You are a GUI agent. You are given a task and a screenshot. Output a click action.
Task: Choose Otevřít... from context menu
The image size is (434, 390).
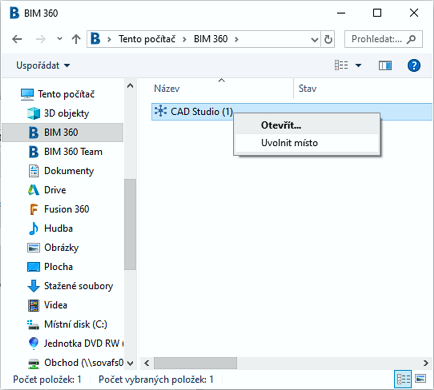pos(307,125)
